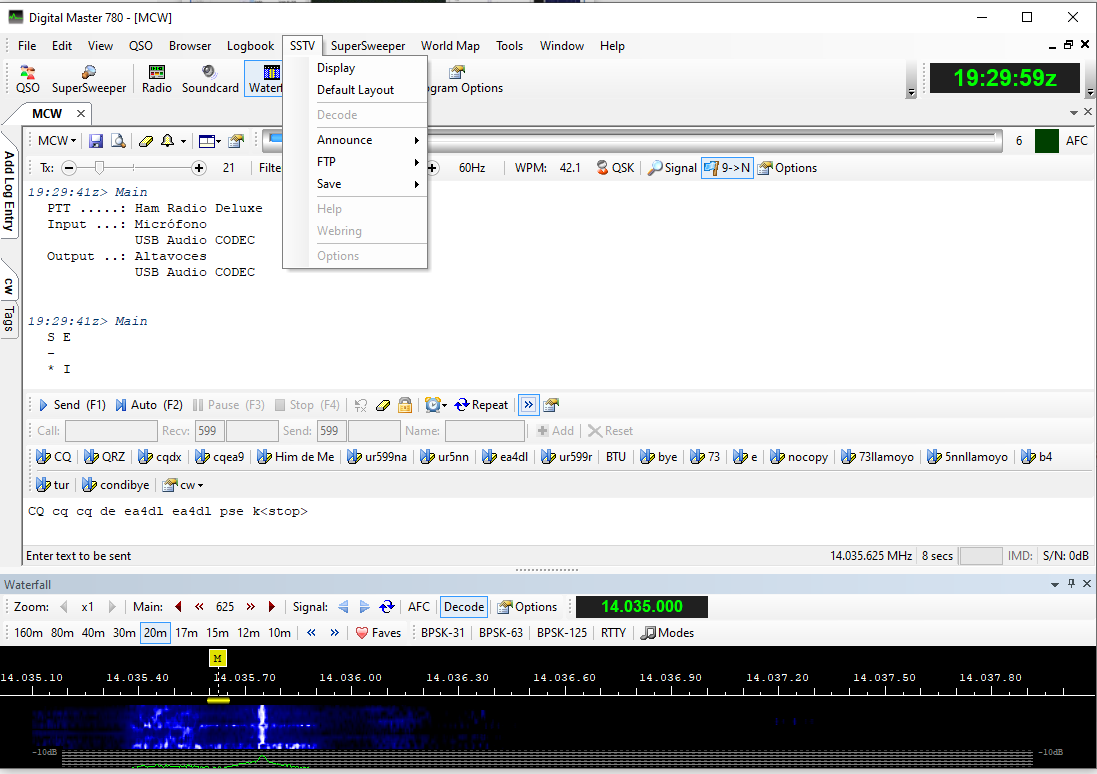Click the send toolbar options icon
Viewport: 1097px width, 774px height.
coord(551,405)
